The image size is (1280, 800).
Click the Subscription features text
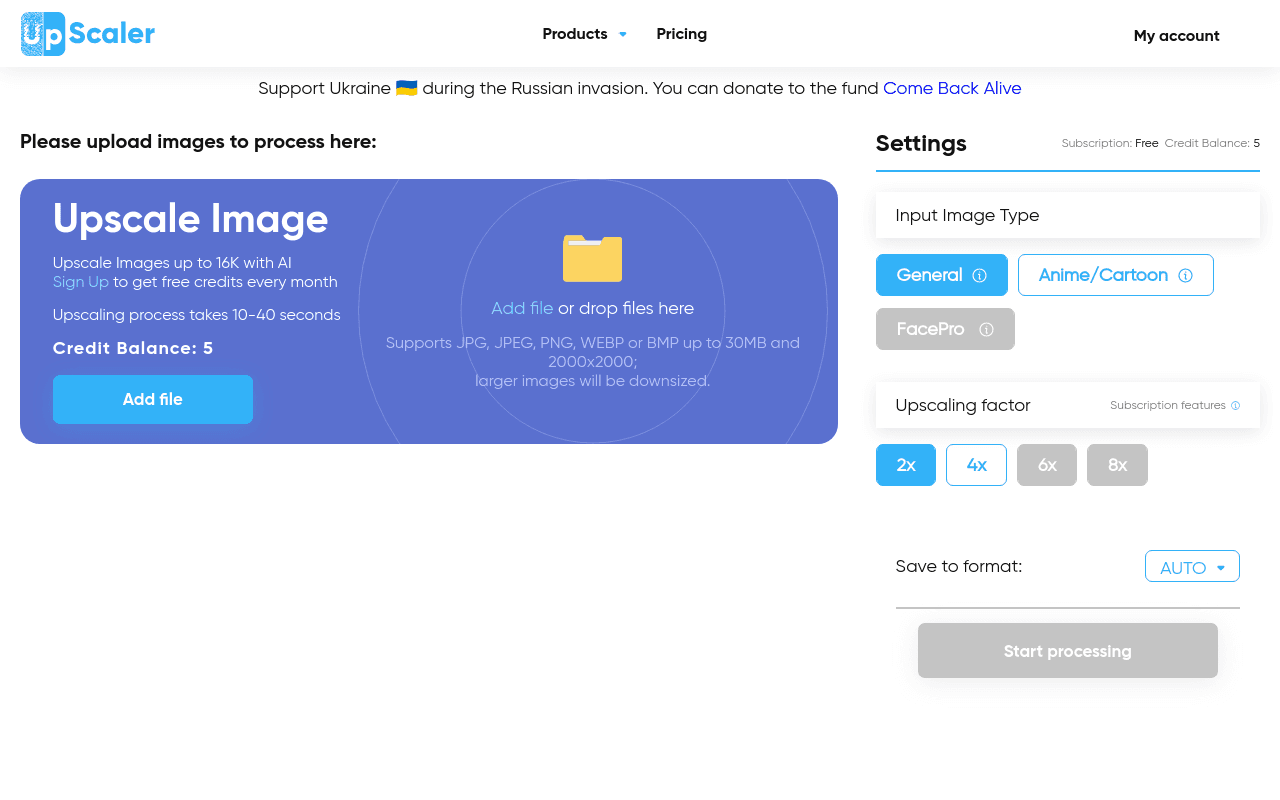(x=1167, y=405)
